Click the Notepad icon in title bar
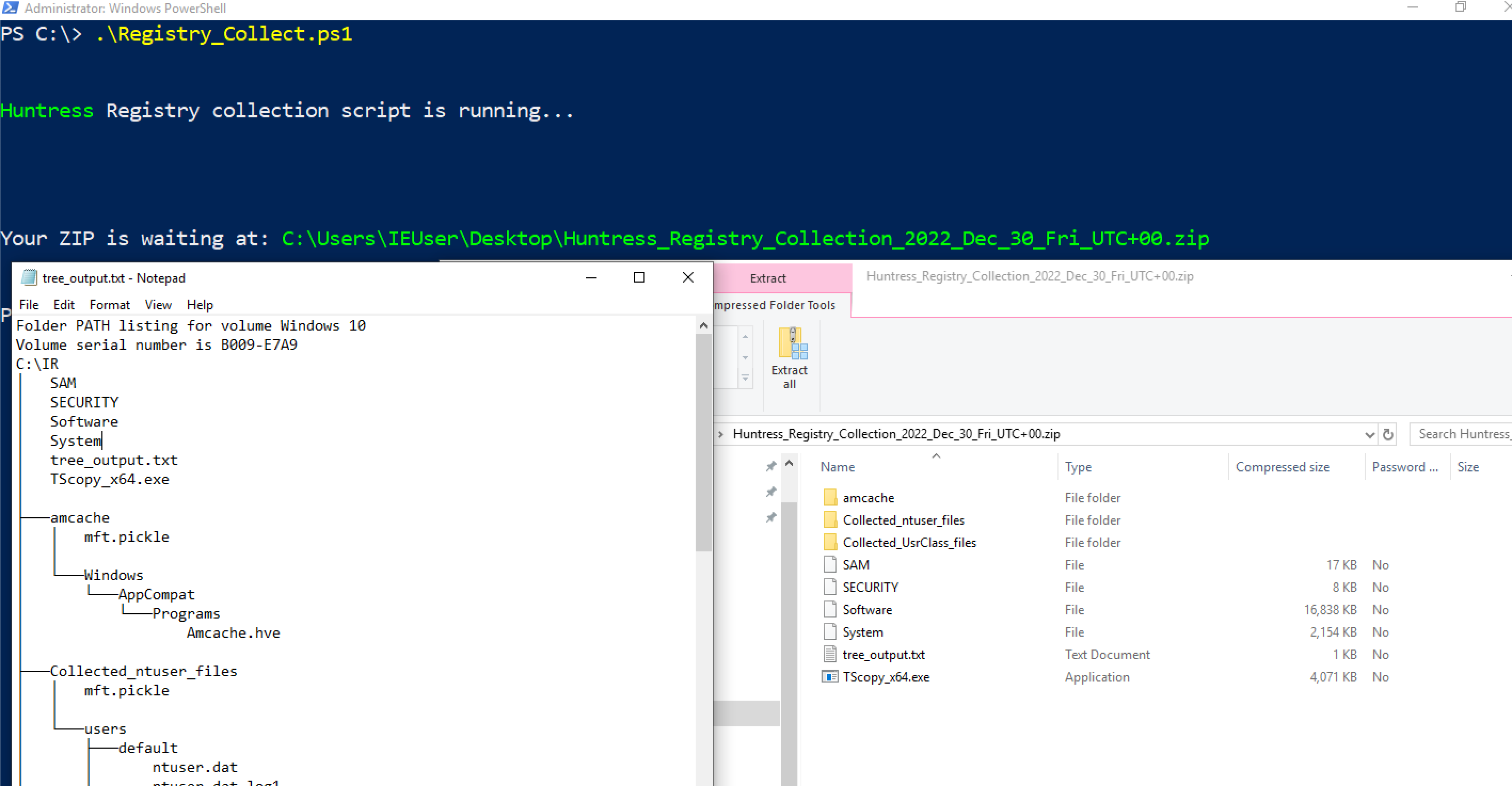The width and height of the screenshot is (1512, 786). 28,277
